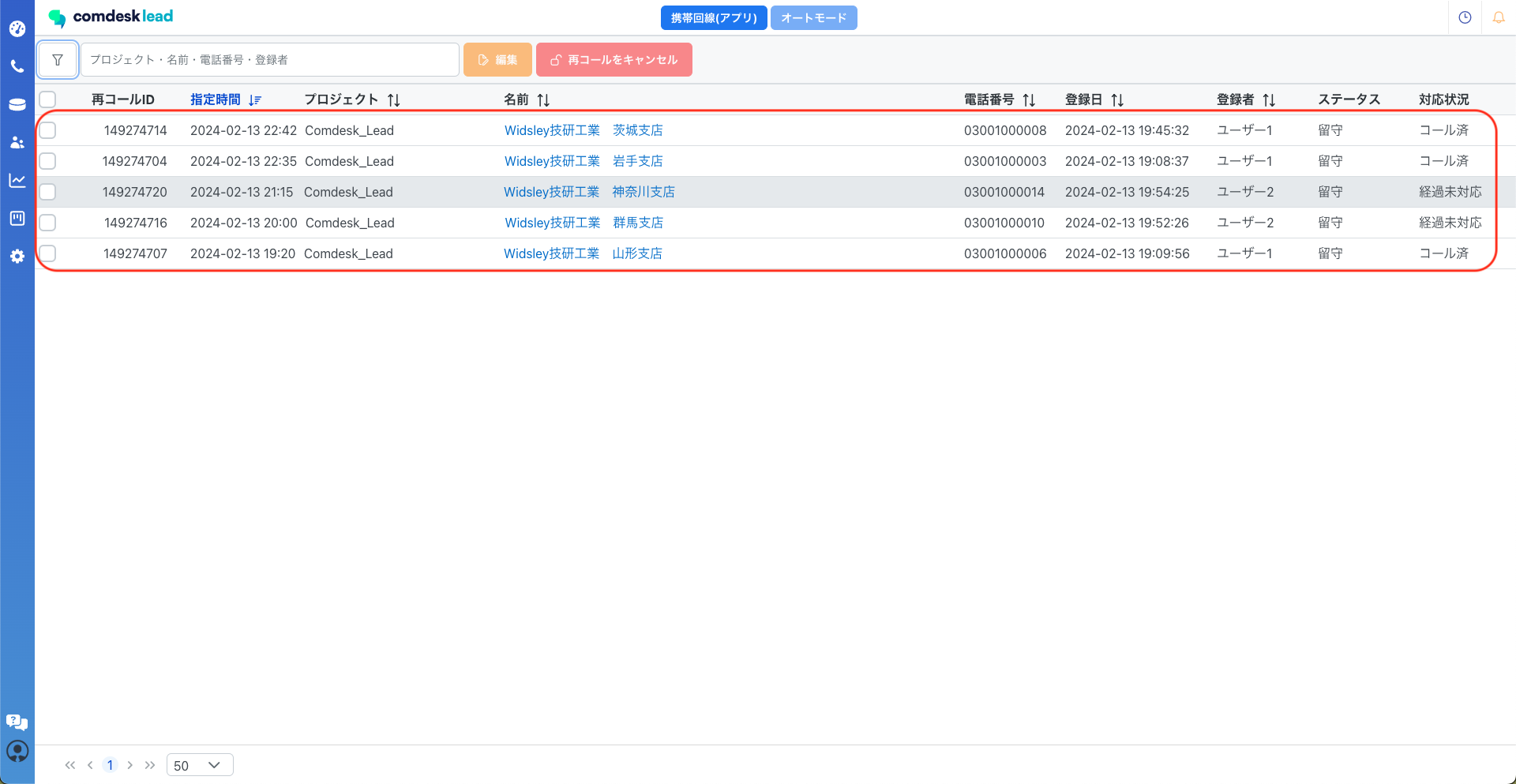1516x784 pixels.
Task: Switch to 携帯回線(アプリ) mode
Action: pyautogui.click(x=713, y=18)
